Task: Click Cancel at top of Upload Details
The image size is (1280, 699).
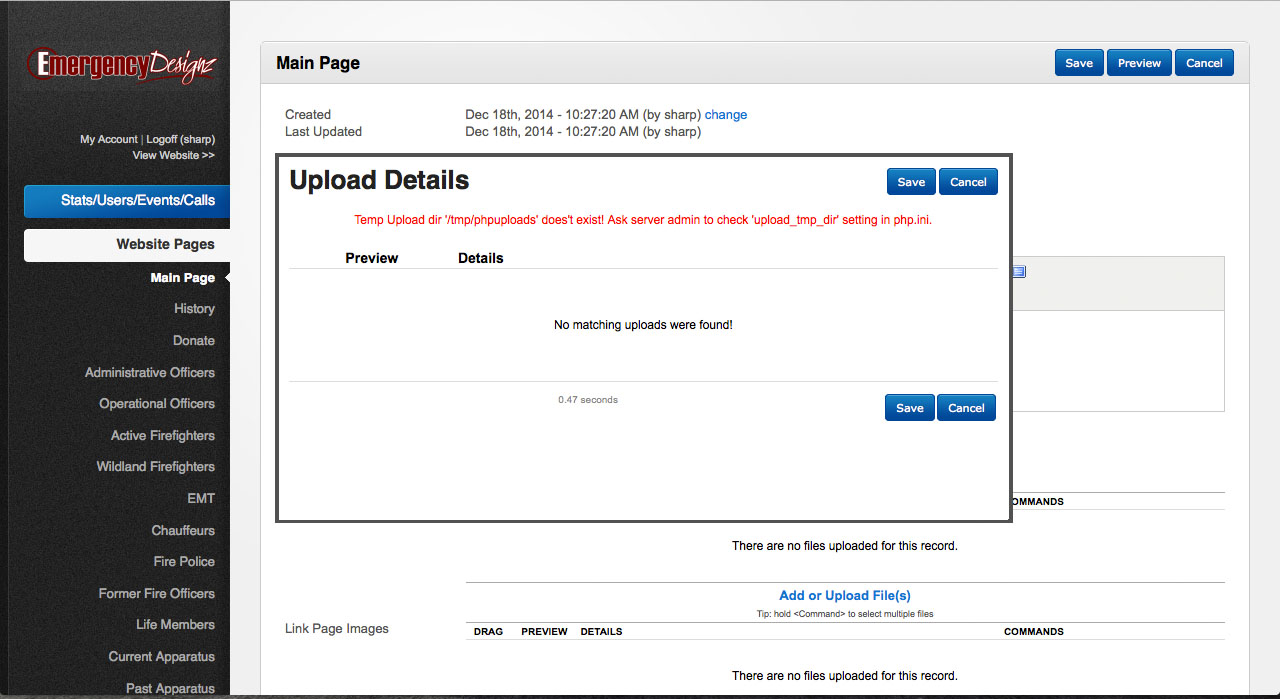Action: (968, 182)
